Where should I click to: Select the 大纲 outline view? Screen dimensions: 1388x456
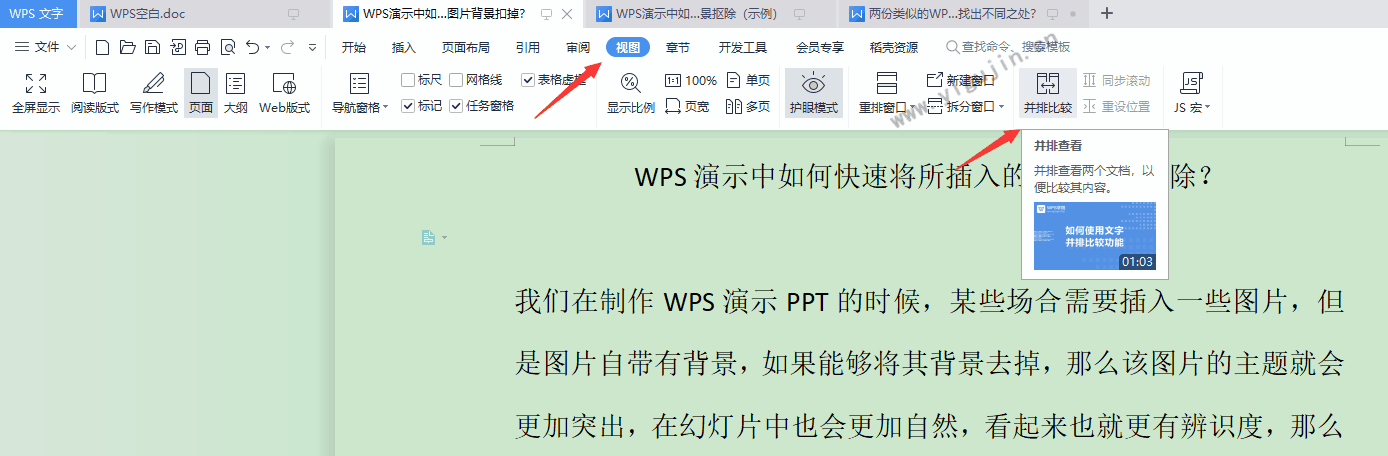236,94
